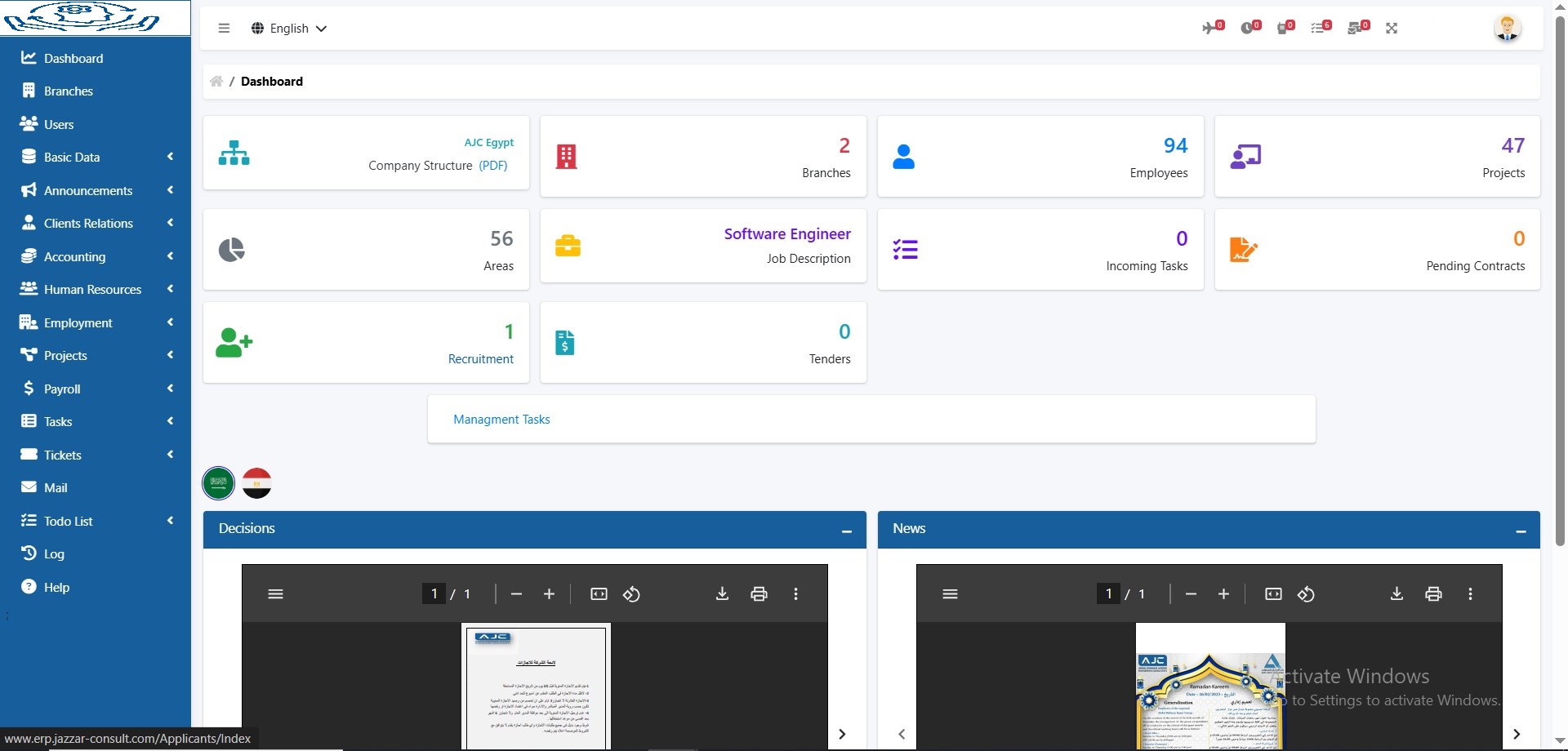This screenshot has height=751, width=1568.
Task: Click the hamburger sidebar toggle icon
Action: pos(224,29)
